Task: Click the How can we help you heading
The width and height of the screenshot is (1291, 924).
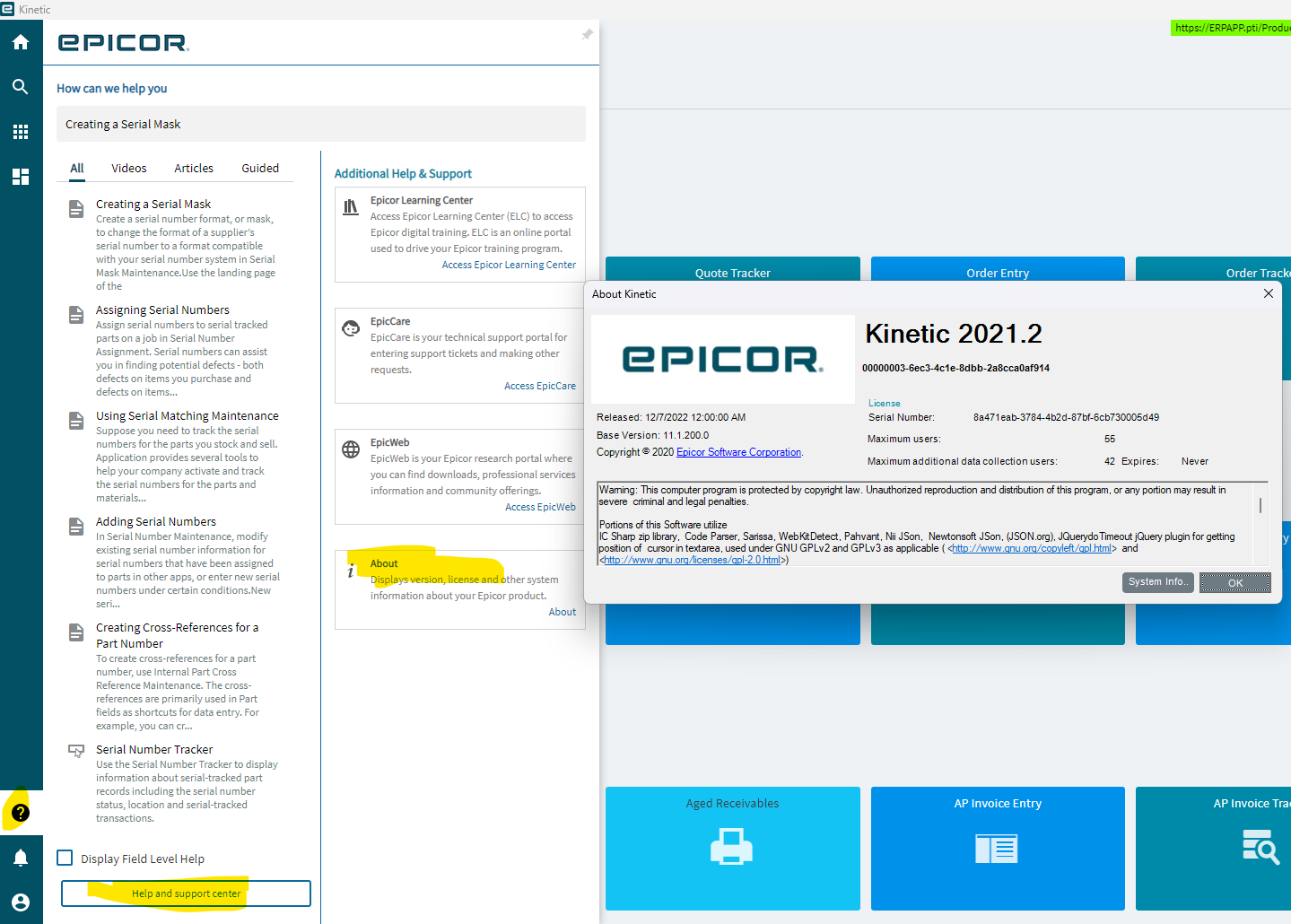Action: pos(111,88)
